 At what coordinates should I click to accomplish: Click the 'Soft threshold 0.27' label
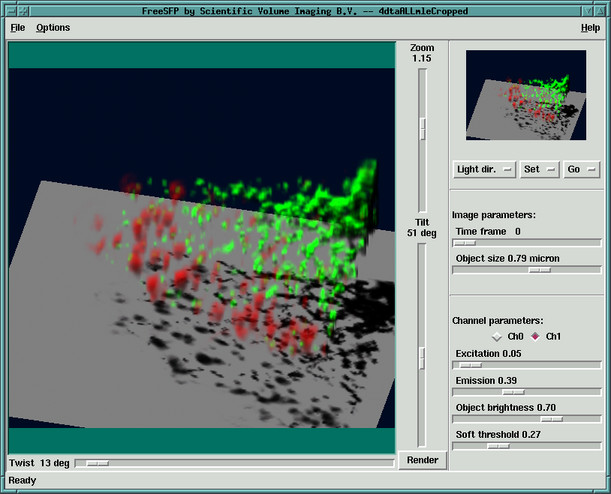(x=498, y=435)
